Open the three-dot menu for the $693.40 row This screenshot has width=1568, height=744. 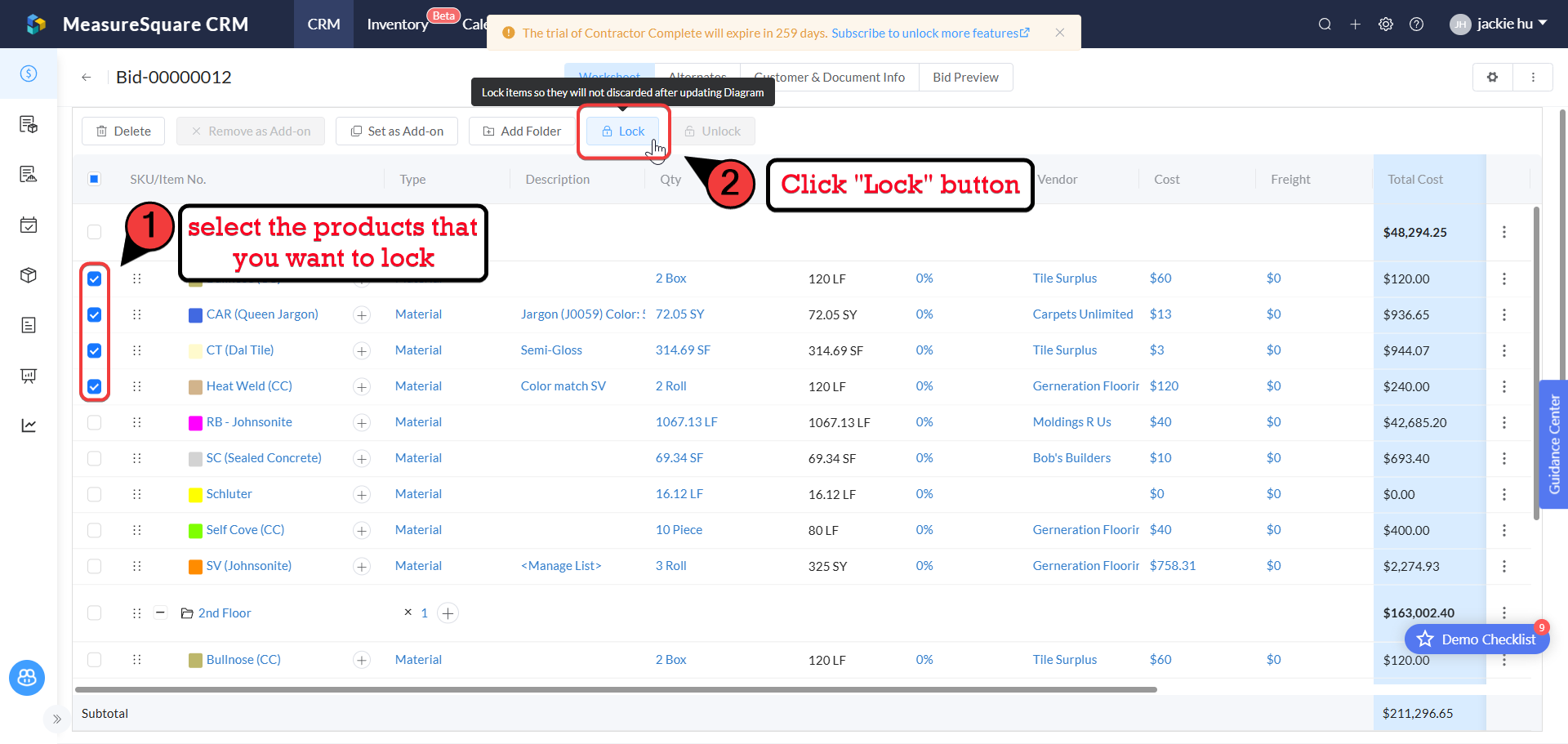coord(1504,458)
